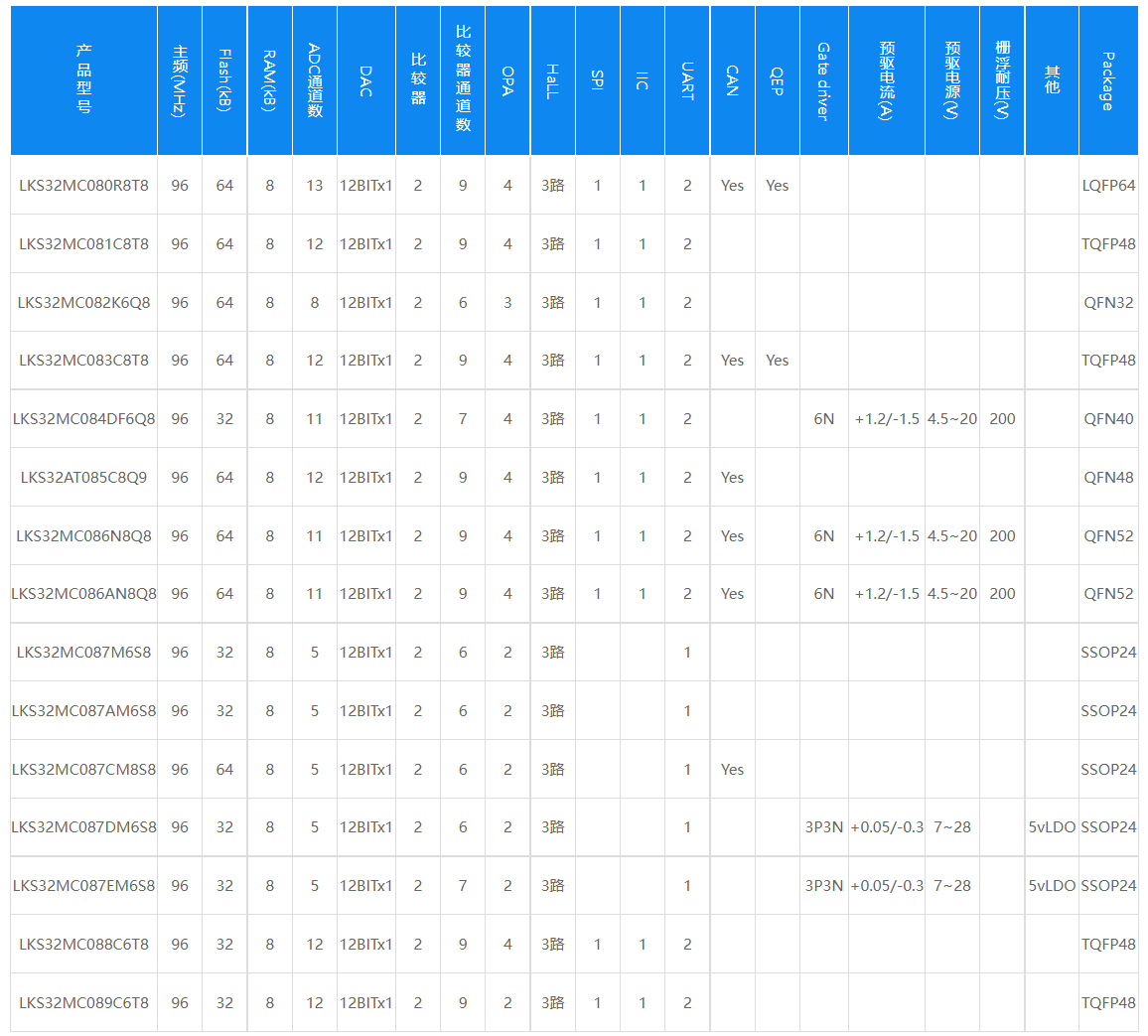The width and height of the screenshot is (1148, 1036).
Task: Click QFN32 package cell
Action: point(1108,302)
